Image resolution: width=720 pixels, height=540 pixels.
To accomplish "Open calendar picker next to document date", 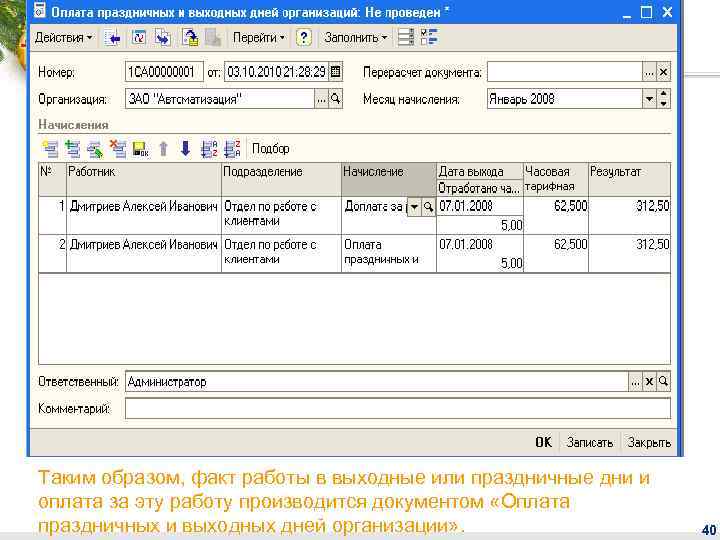I will (x=336, y=72).
